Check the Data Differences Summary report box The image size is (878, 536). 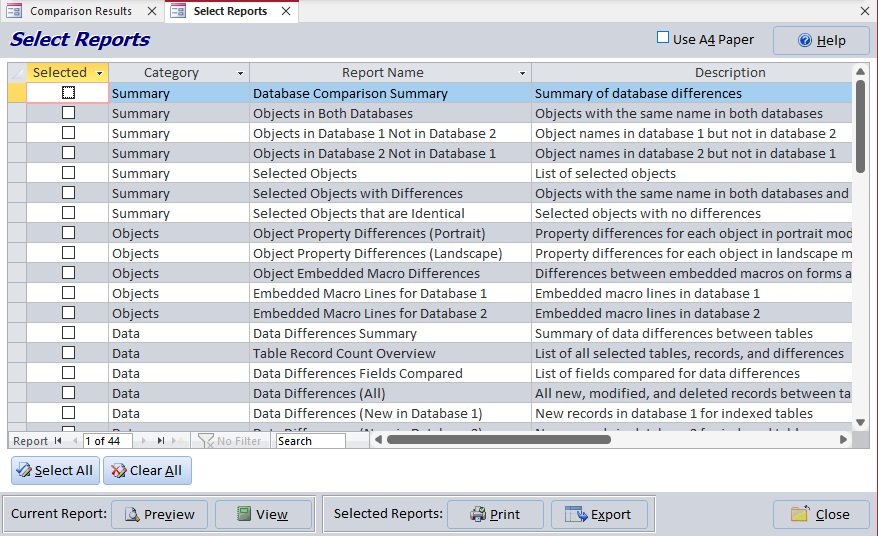68,333
